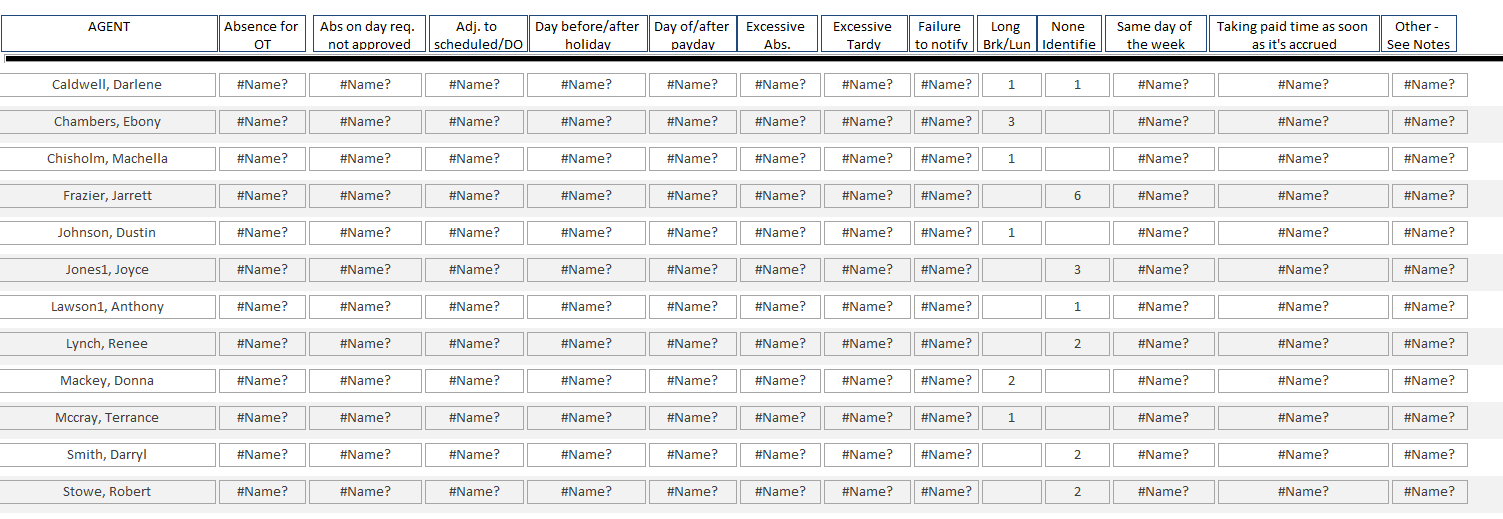Viewport: 1503px width, 519px height.
Task: Click the "Excessive Abs." column header
Action: pos(776,34)
